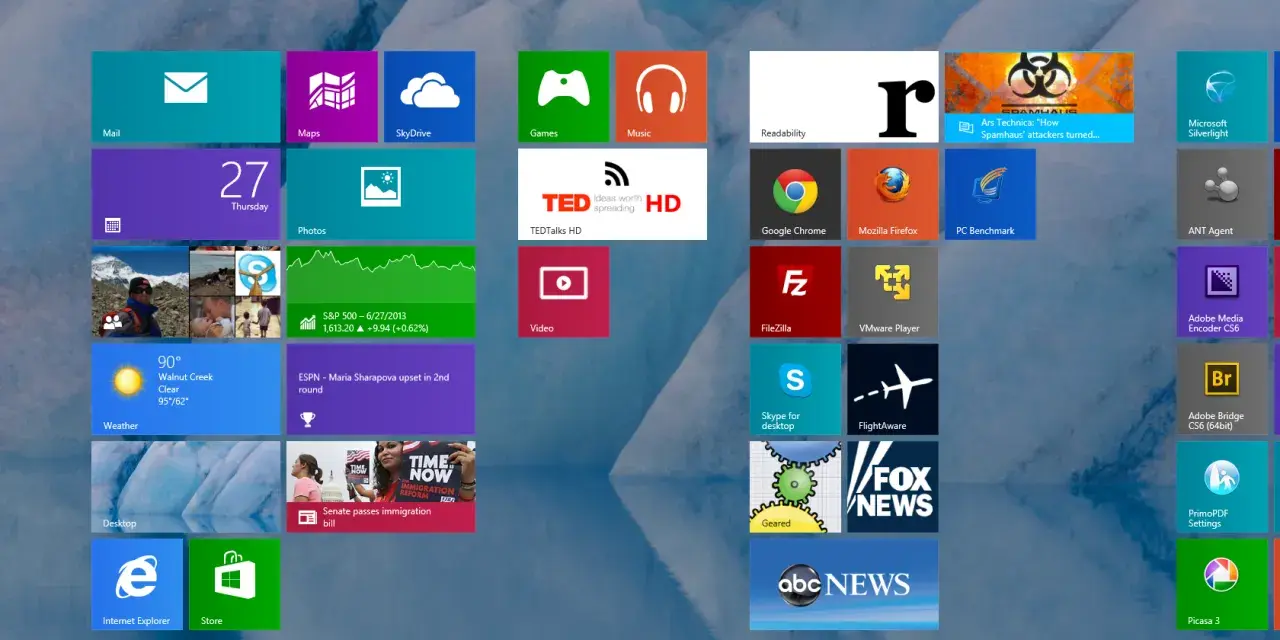Open the calendar tile showing 27 Thursday
1280x640 pixels.
pos(186,195)
